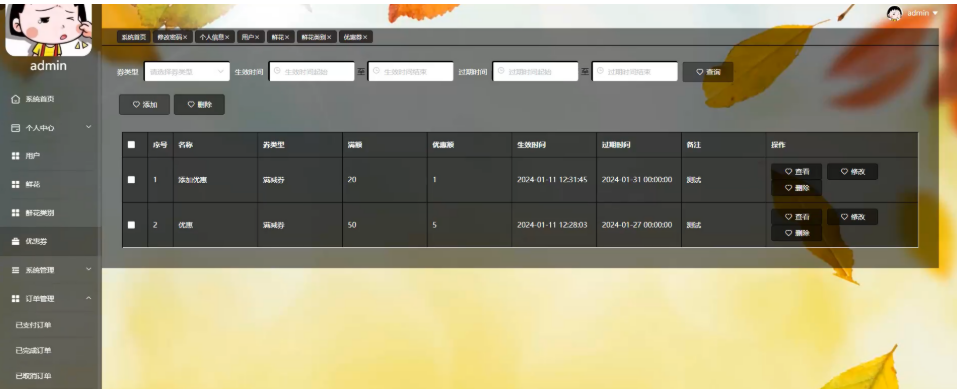Viewport: 957px width, 389px height.
Task: Click the 满额 value 50
Action: 352,225
